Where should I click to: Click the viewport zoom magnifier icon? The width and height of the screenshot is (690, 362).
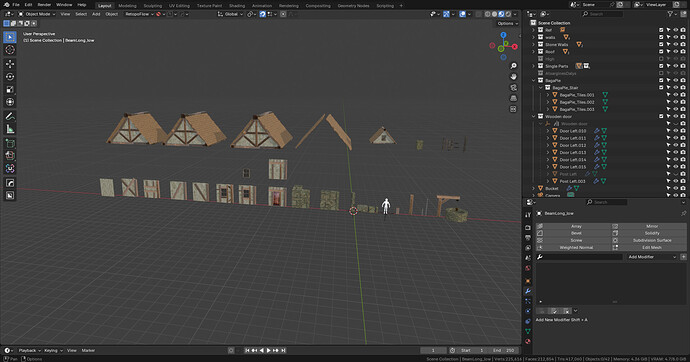click(513, 66)
